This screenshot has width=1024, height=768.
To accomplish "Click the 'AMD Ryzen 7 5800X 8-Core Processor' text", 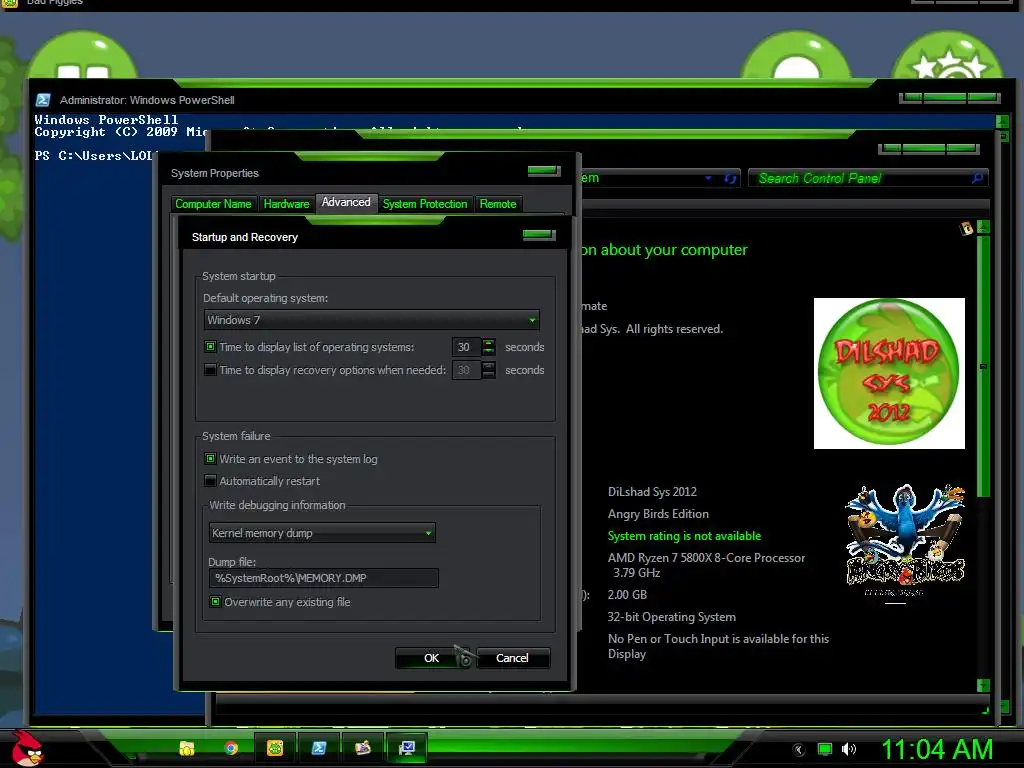I will pos(706,558).
